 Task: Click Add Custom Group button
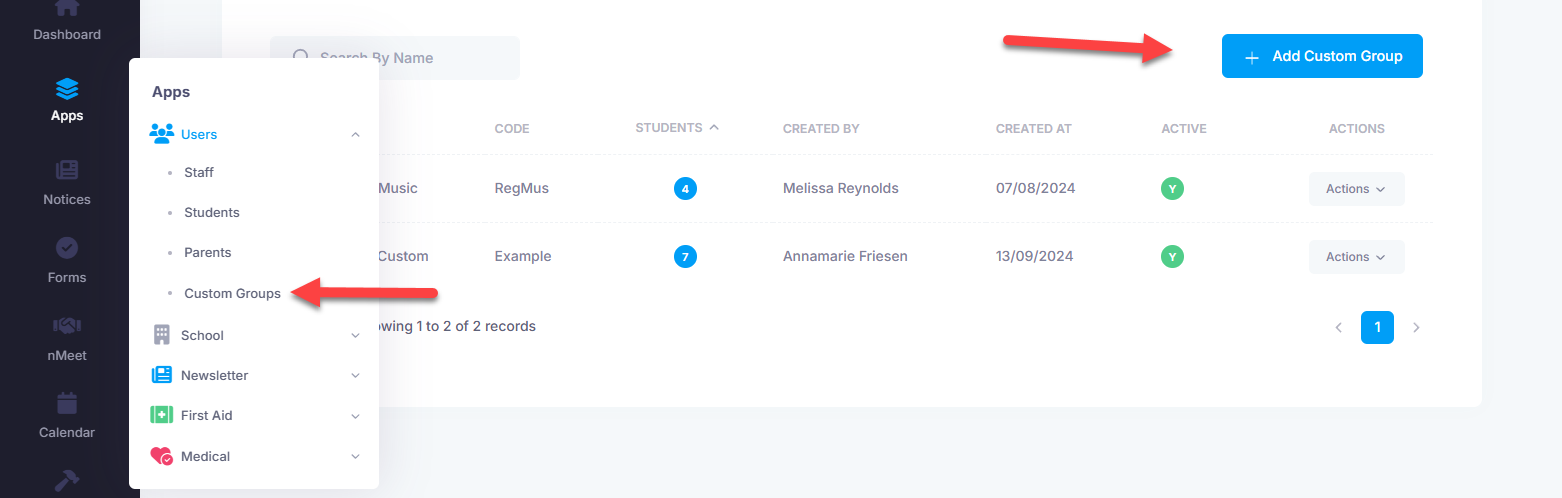(x=1321, y=56)
